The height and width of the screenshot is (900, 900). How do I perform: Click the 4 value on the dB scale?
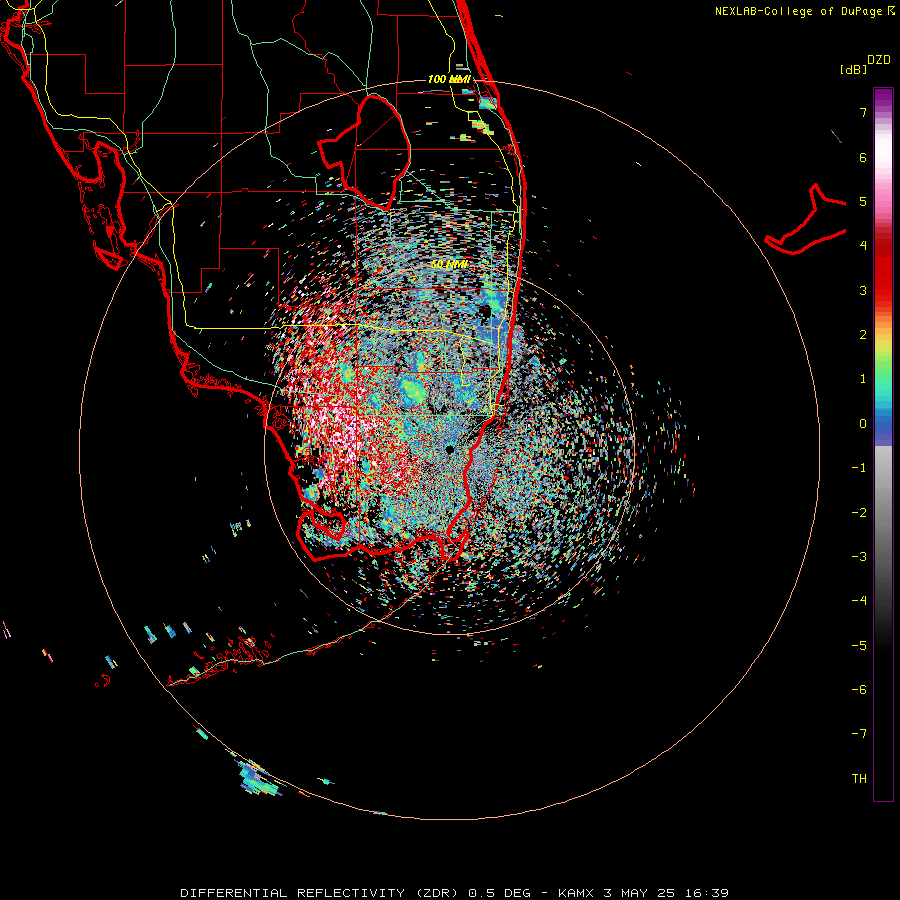coord(863,246)
